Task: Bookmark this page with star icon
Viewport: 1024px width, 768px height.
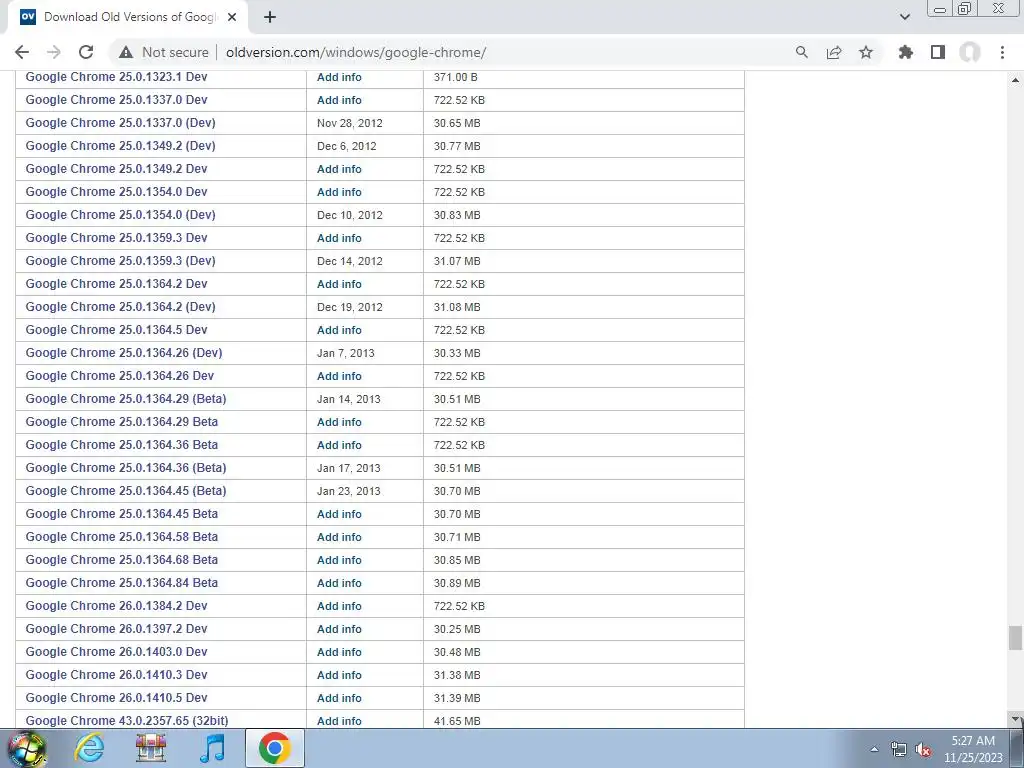Action: pos(866,52)
